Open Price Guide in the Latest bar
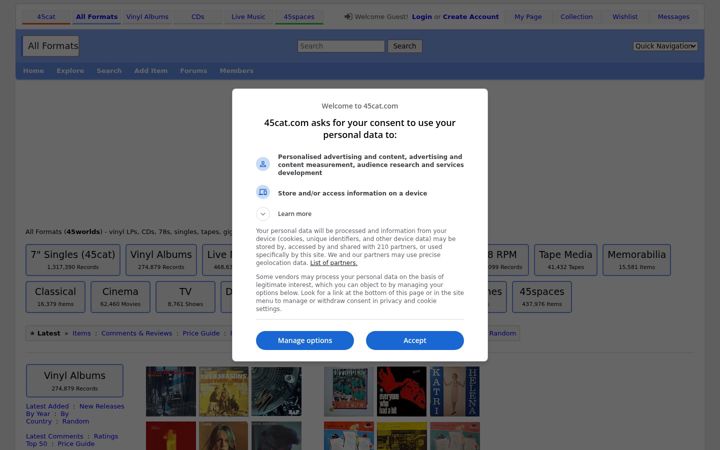This screenshot has height=450, width=720. (201, 333)
